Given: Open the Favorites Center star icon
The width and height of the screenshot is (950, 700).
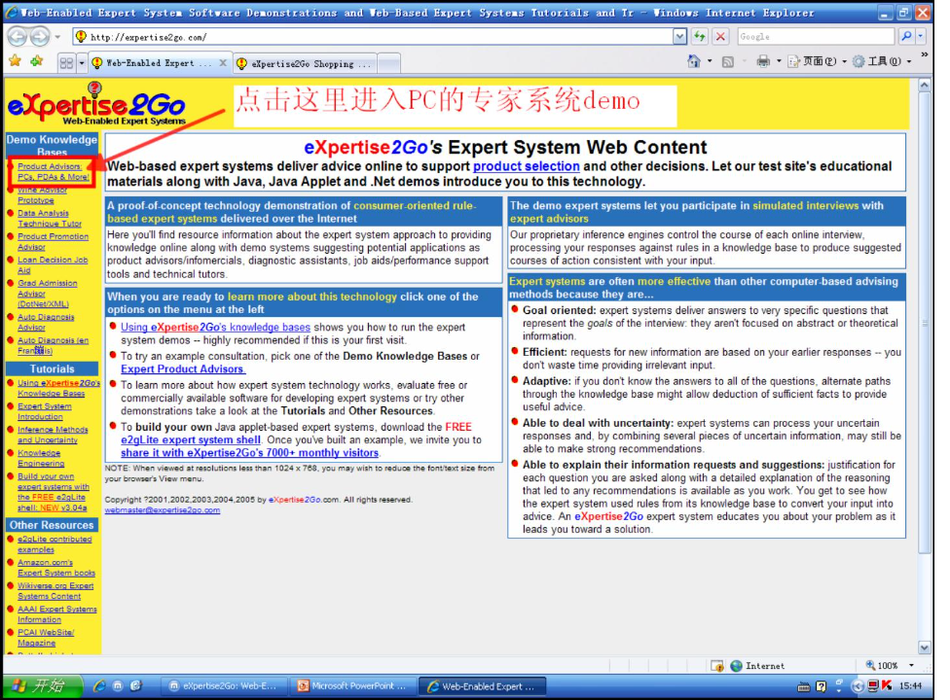Looking at the screenshot, I should coord(14,62).
